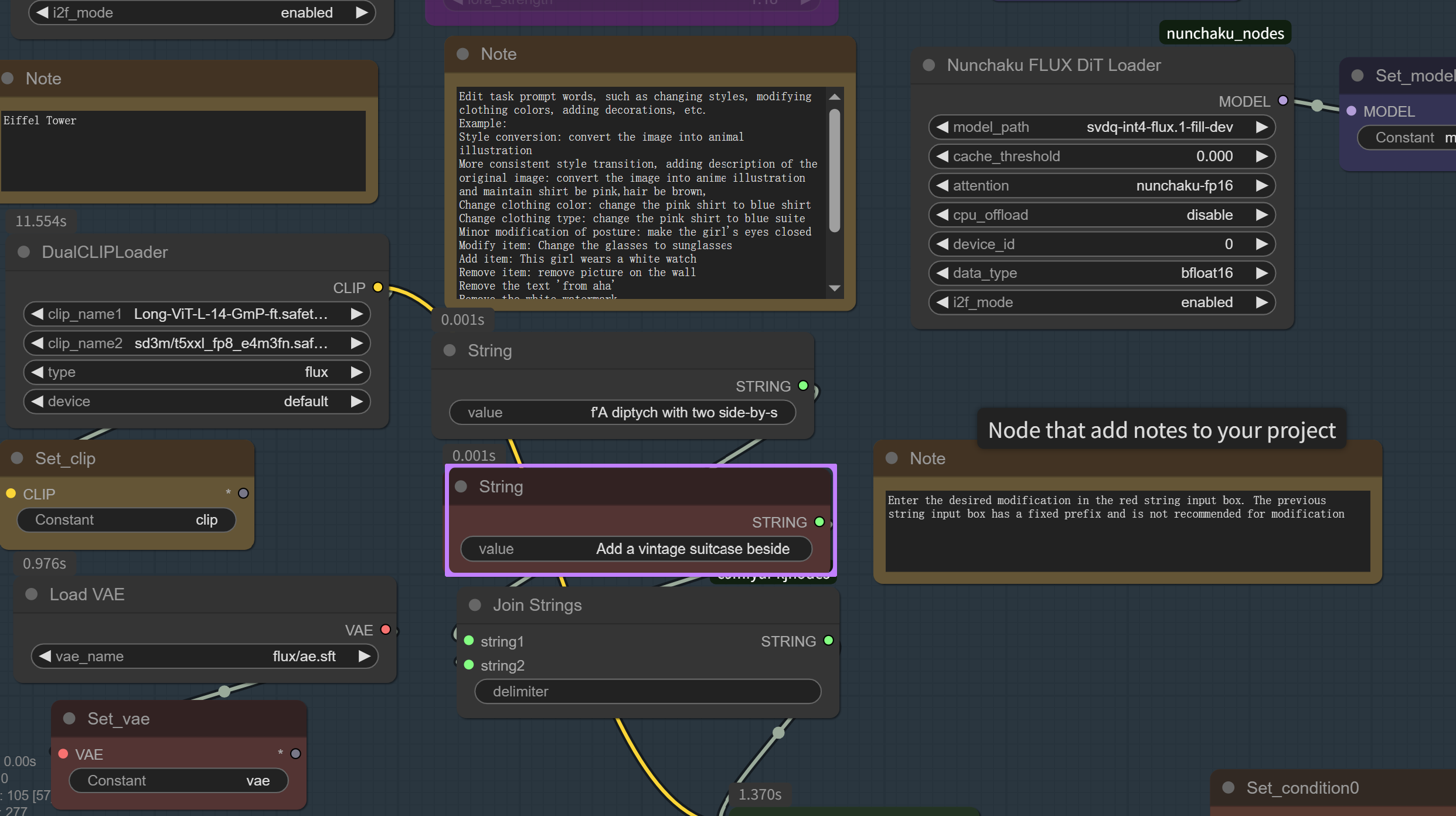Collapse the Set_model node dot
Image resolution: width=1456 pixels, height=816 pixels.
[1358, 76]
